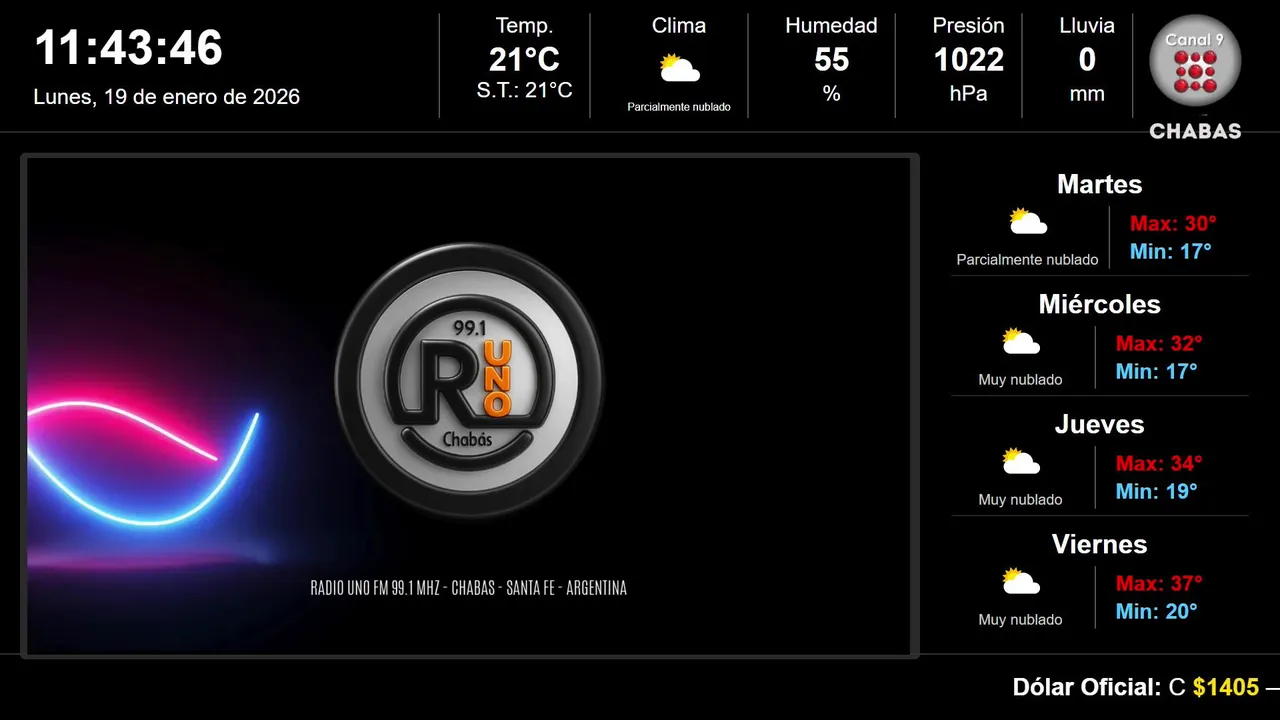Click the $1405 dollar price
1280x720 pixels.
click(x=1226, y=687)
